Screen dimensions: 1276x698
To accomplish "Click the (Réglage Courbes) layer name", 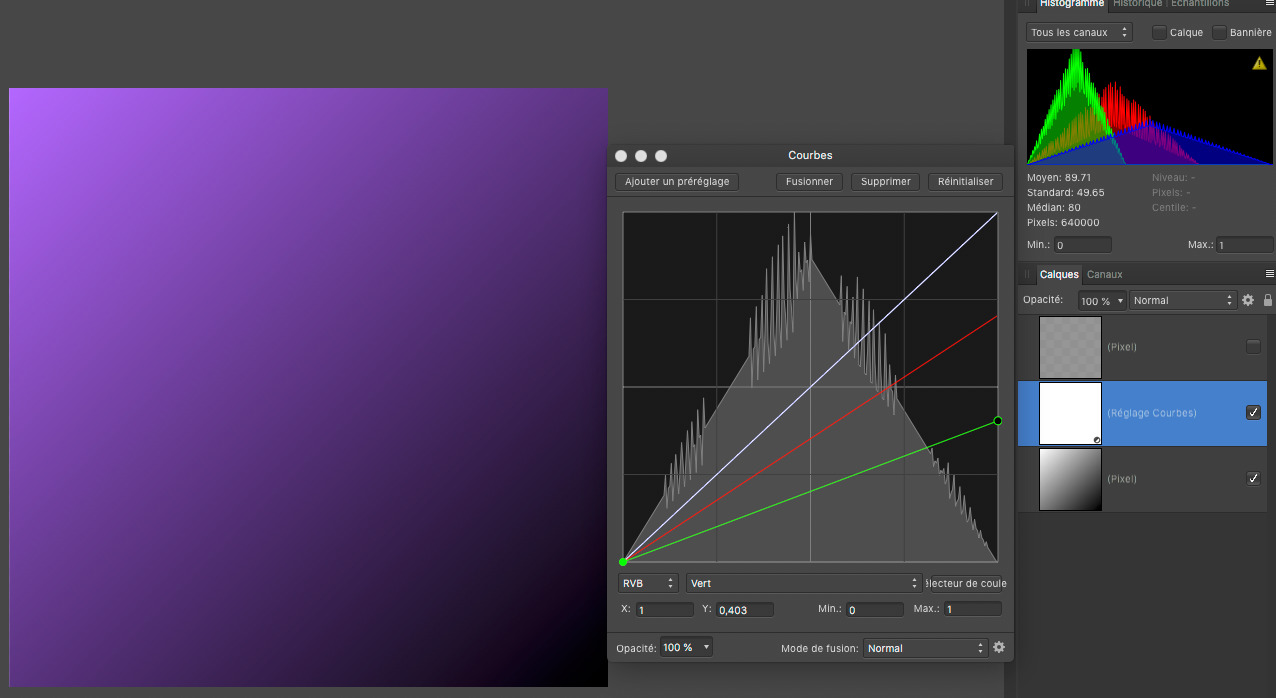I will [1152, 413].
